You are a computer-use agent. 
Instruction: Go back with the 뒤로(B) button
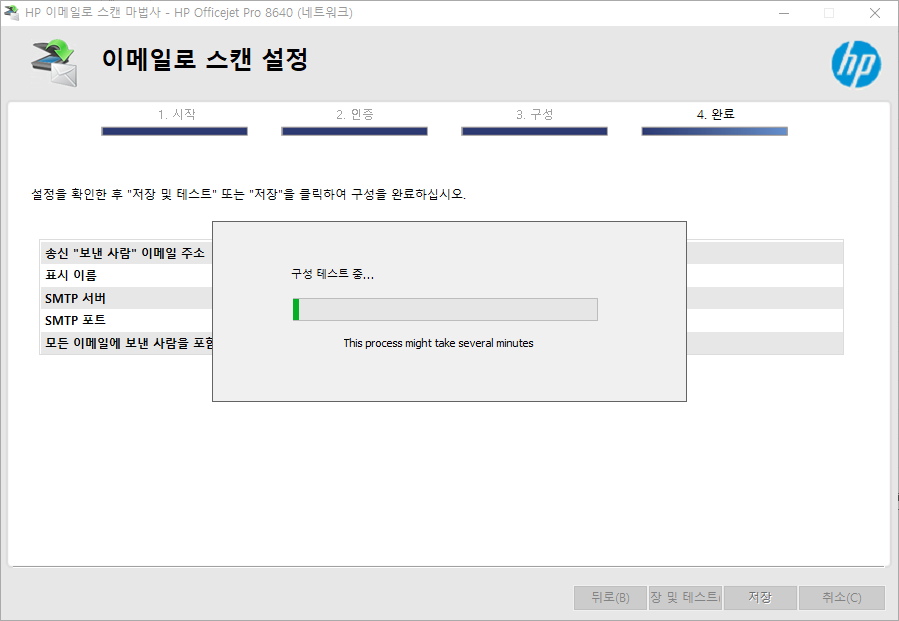coord(610,597)
